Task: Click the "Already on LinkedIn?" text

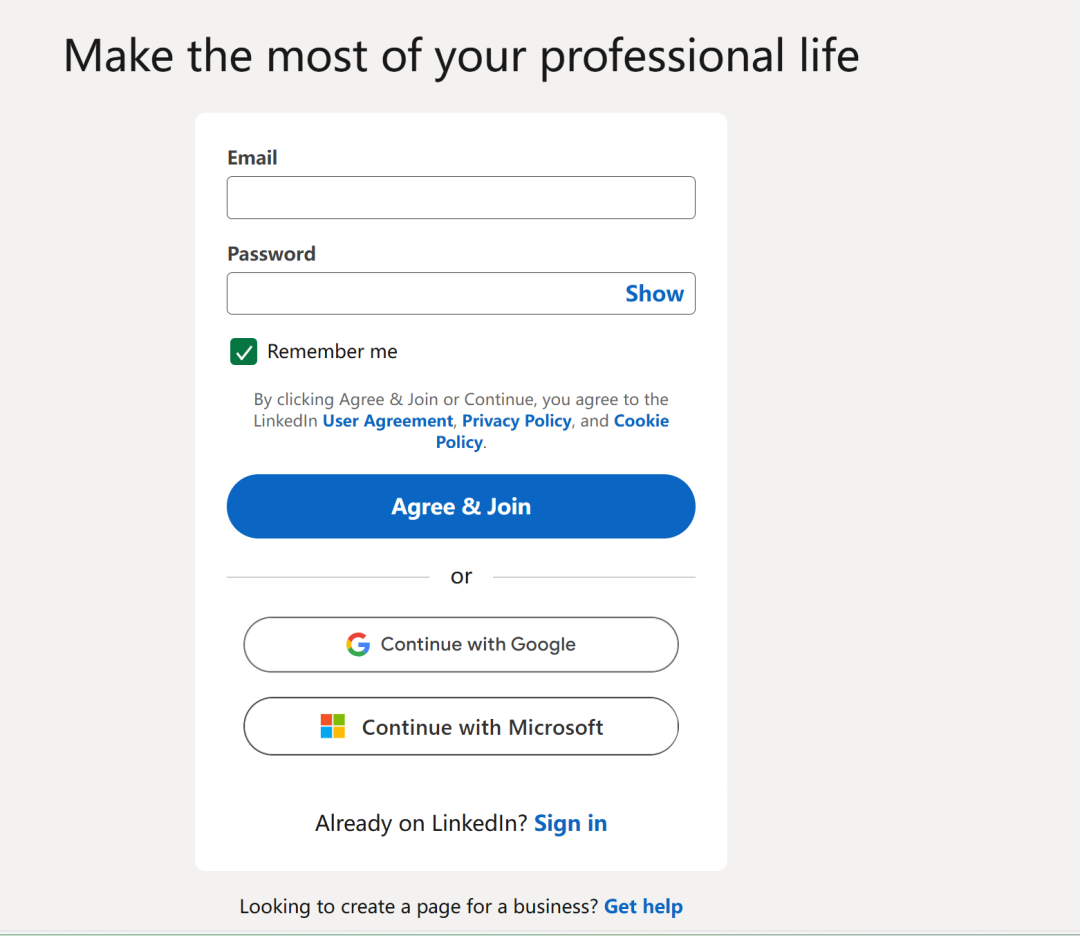Action: (421, 823)
